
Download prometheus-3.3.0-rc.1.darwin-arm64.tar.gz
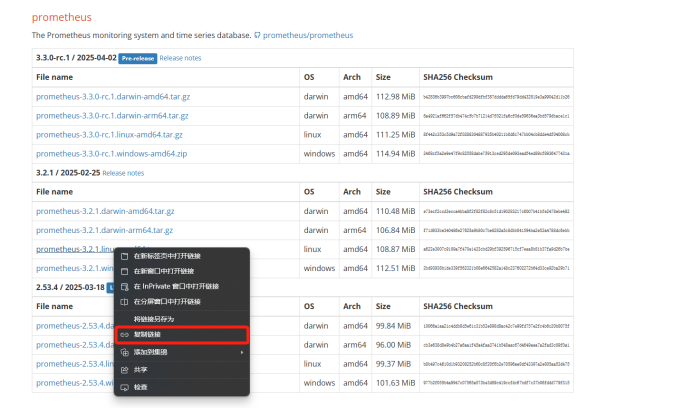112,116
